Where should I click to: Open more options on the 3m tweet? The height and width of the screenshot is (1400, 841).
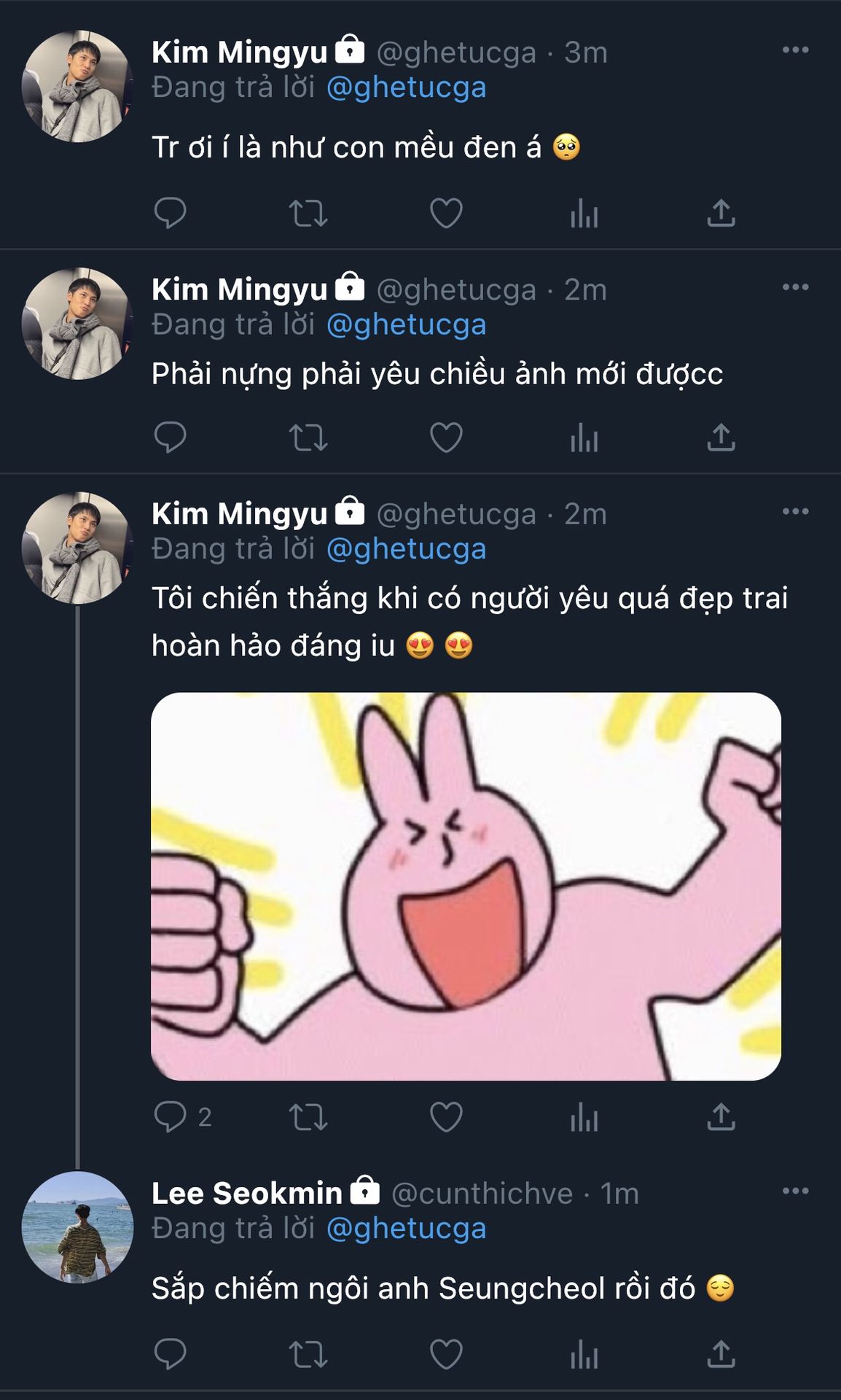point(795,50)
